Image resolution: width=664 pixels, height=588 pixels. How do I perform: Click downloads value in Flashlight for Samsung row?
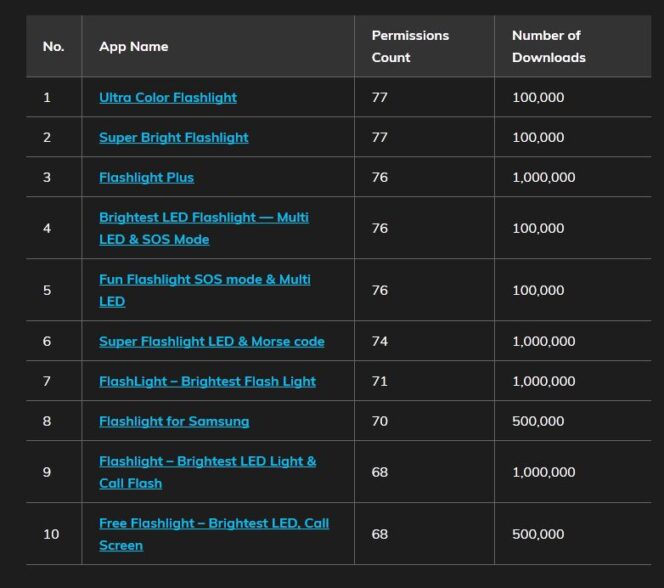point(538,422)
